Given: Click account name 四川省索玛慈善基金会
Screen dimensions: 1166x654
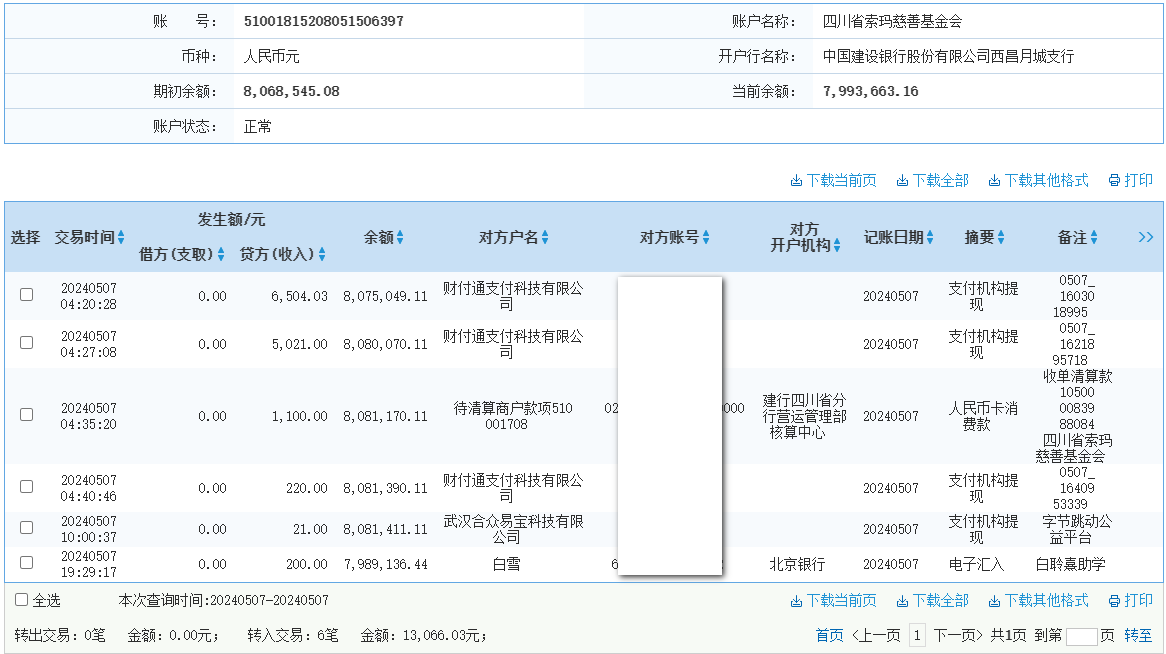Looking at the screenshot, I should (892, 22).
